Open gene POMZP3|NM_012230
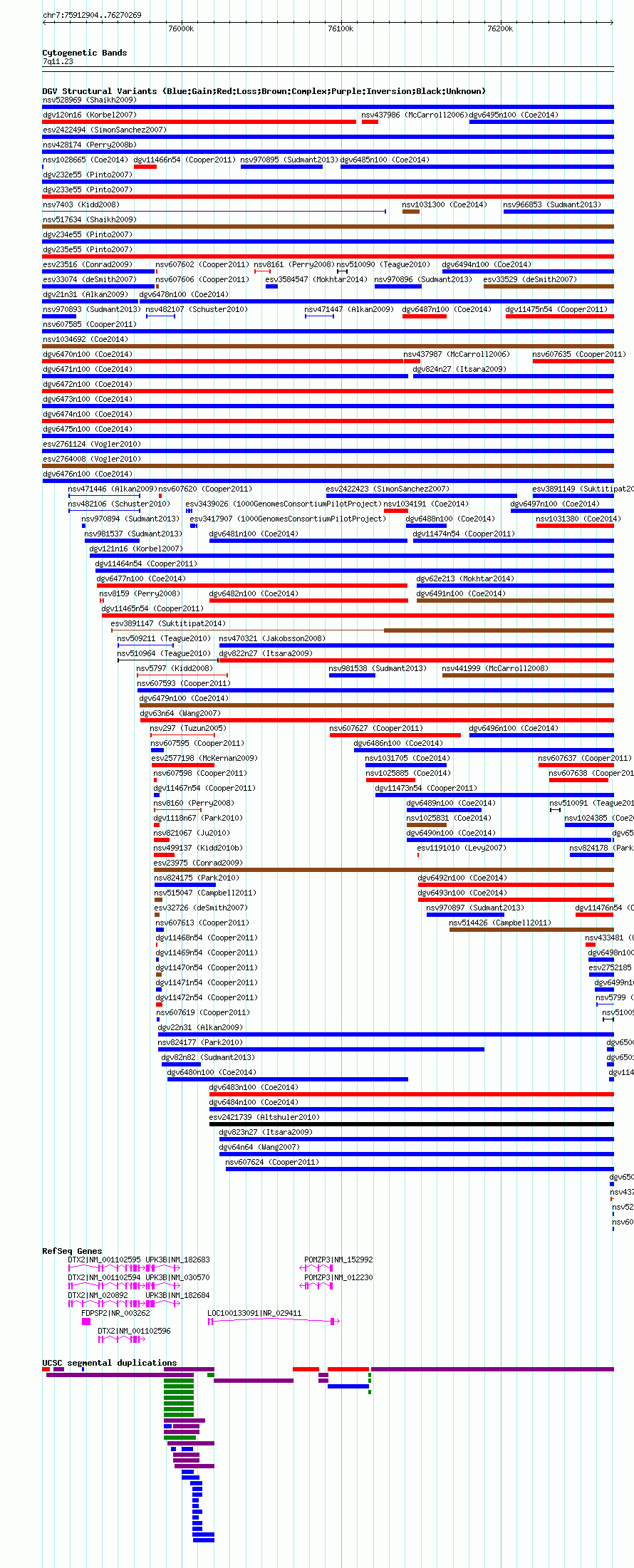The height and width of the screenshot is (1568, 634). coord(338,1277)
